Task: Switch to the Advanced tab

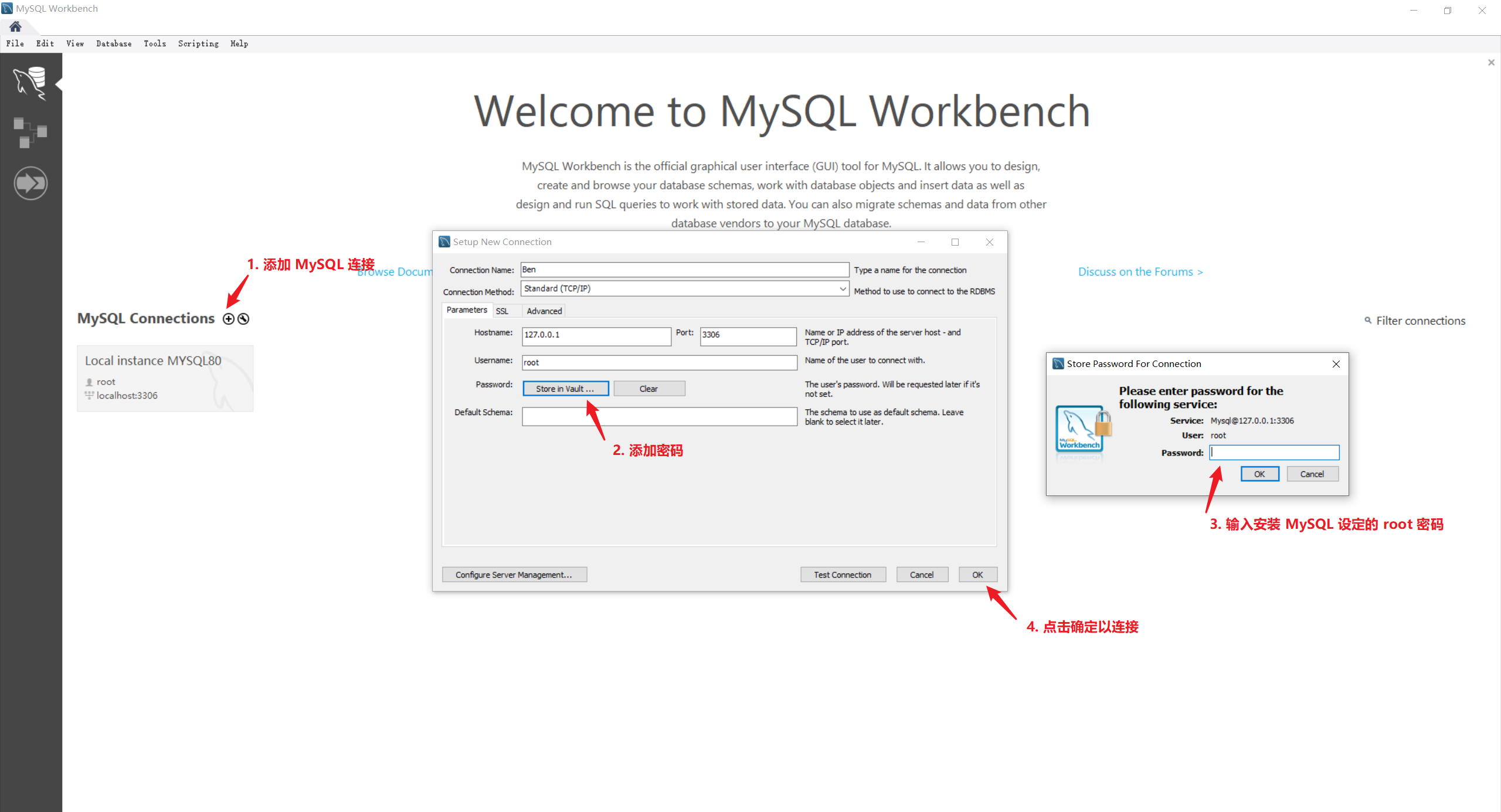Action: (544, 311)
